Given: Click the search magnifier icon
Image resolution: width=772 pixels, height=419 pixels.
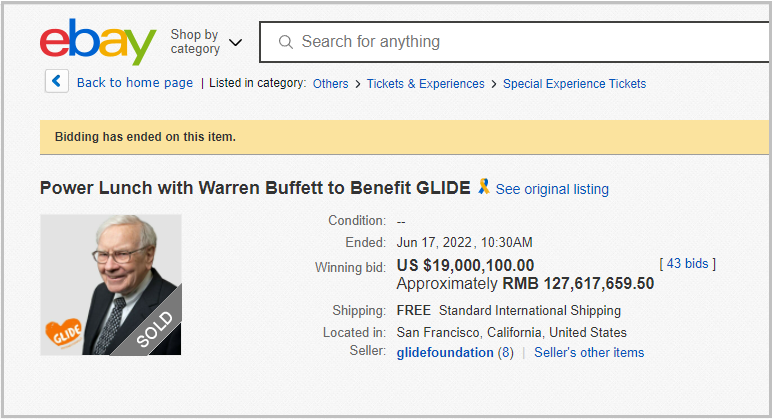Looking at the screenshot, I should [x=286, y=42].
